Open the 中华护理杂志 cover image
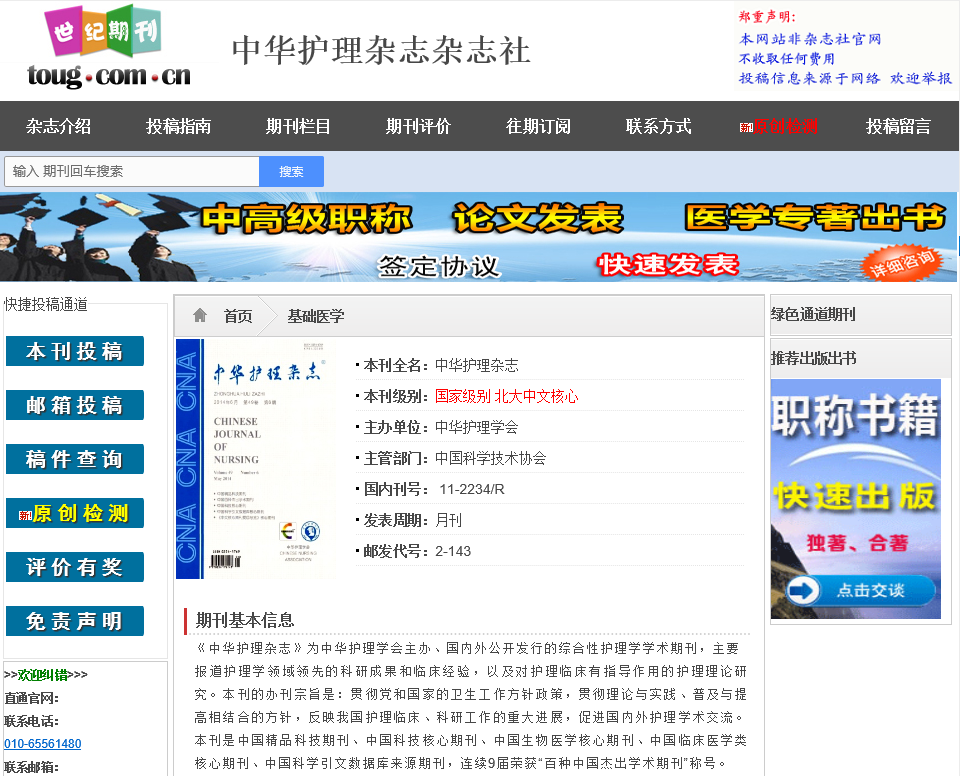The width and height of the screenshot is (960, 776). click(x=255, y=459)
